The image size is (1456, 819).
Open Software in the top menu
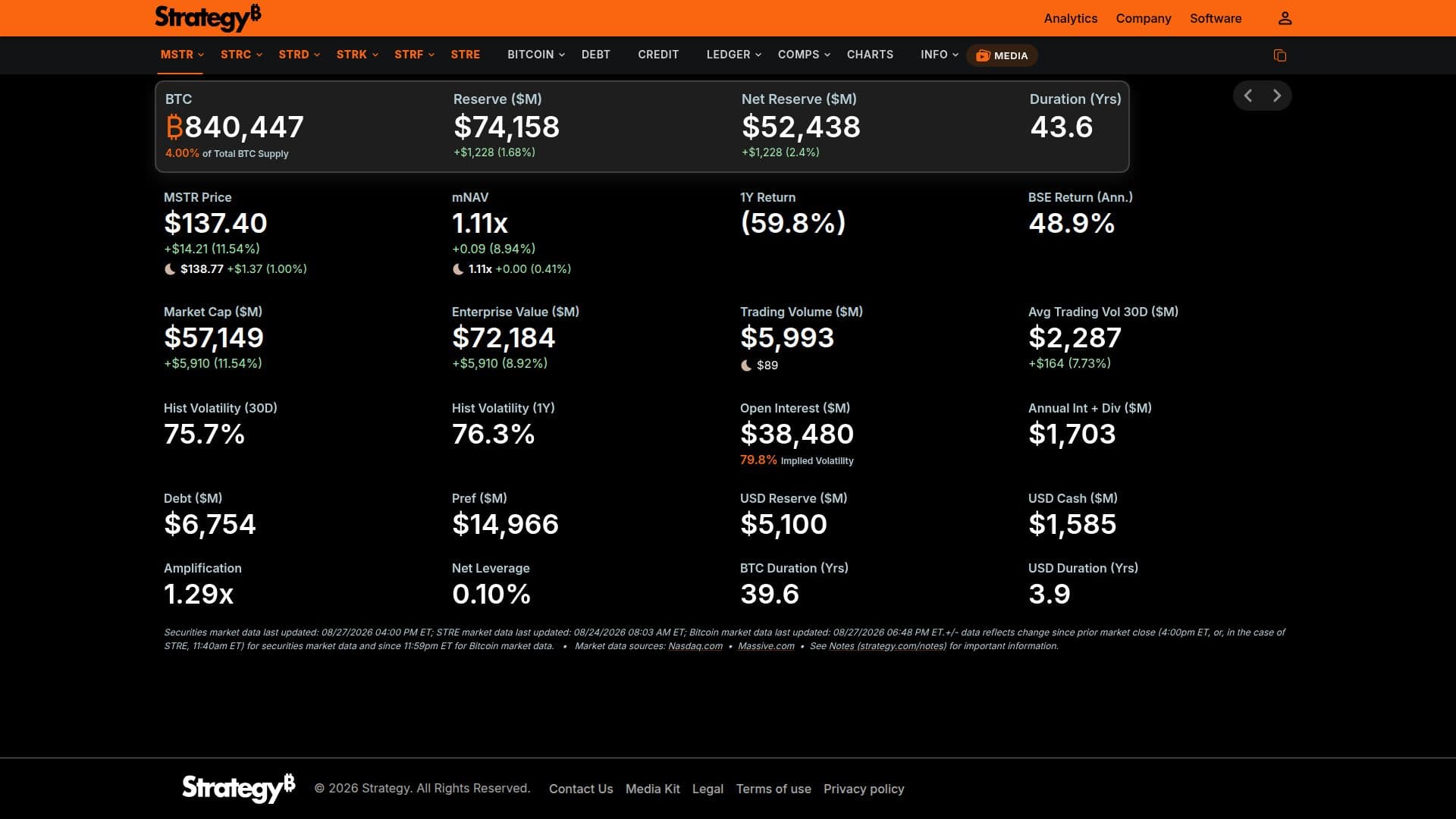[x=1215, y=18]
